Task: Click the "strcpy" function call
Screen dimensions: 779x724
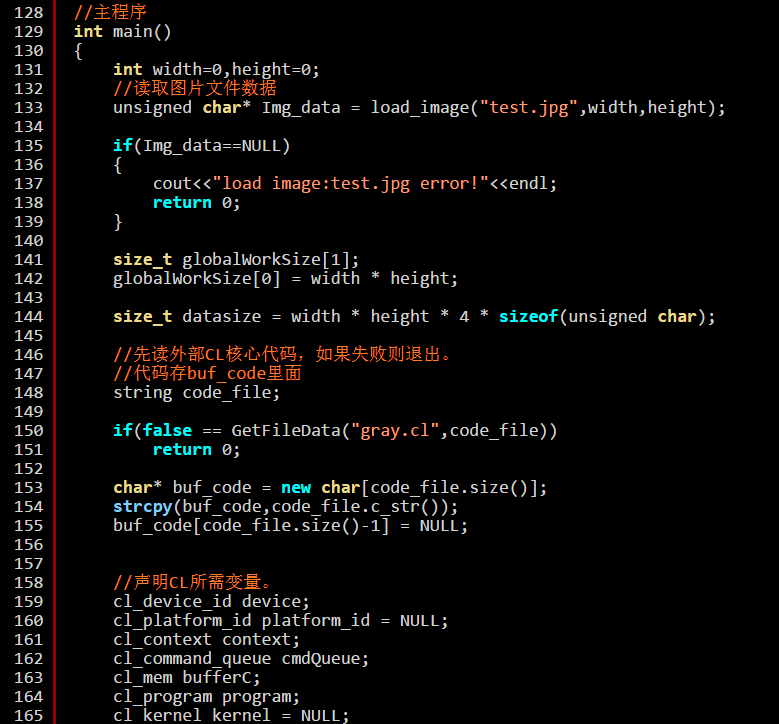Action: (x=143, y=506)
